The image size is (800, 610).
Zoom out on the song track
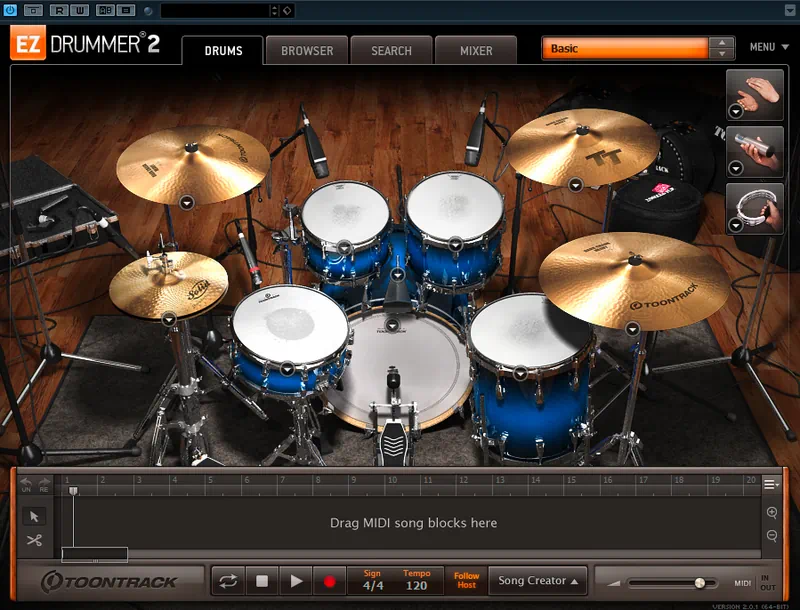click(x=772, y=536)
